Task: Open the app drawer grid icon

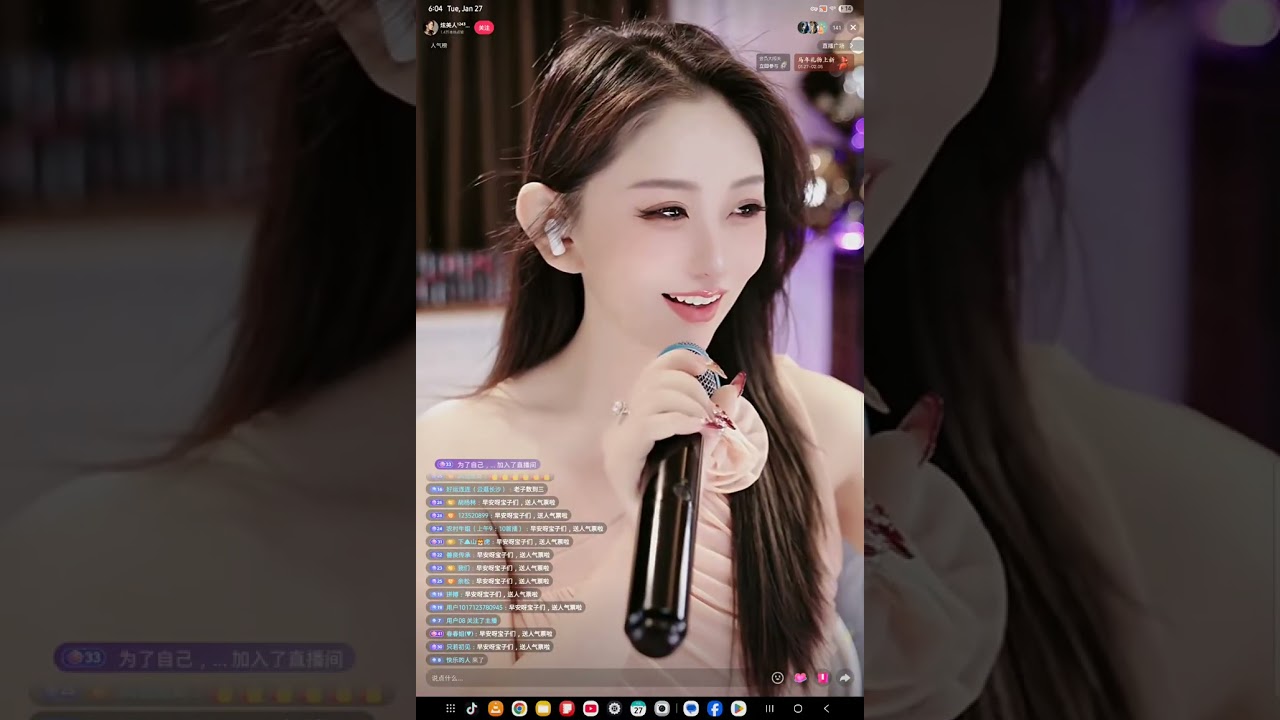Action: click(451, 709)
